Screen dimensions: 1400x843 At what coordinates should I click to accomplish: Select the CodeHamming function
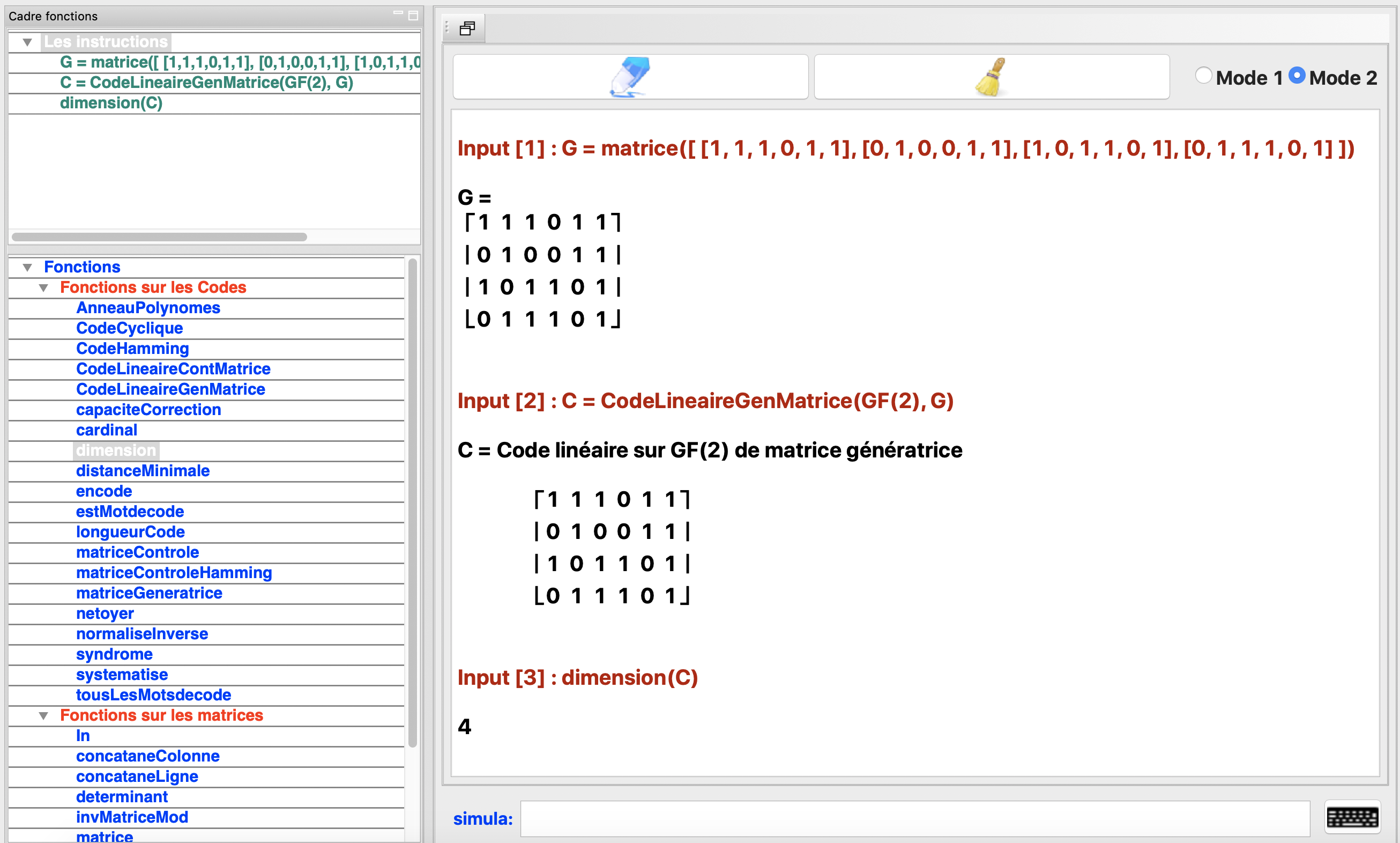point(132,348)
